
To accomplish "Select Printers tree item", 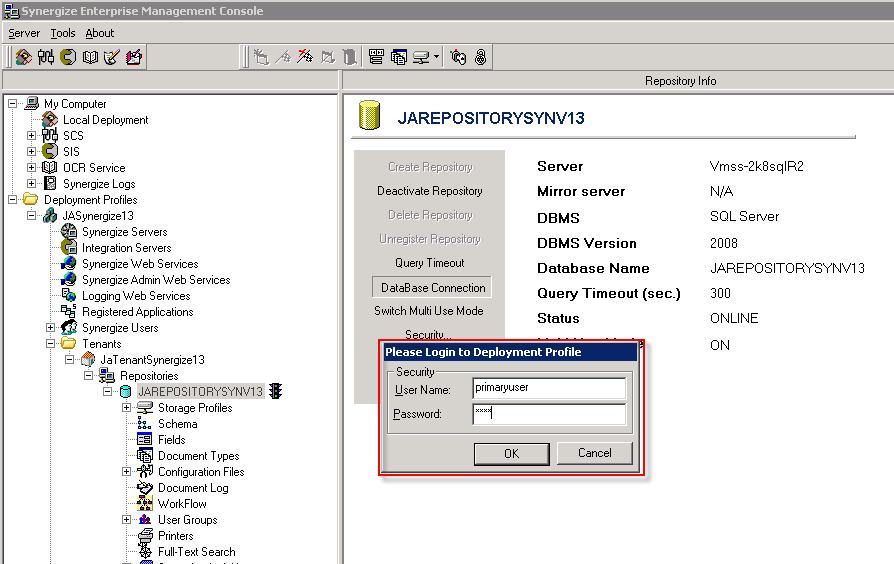I will [176, 535].
